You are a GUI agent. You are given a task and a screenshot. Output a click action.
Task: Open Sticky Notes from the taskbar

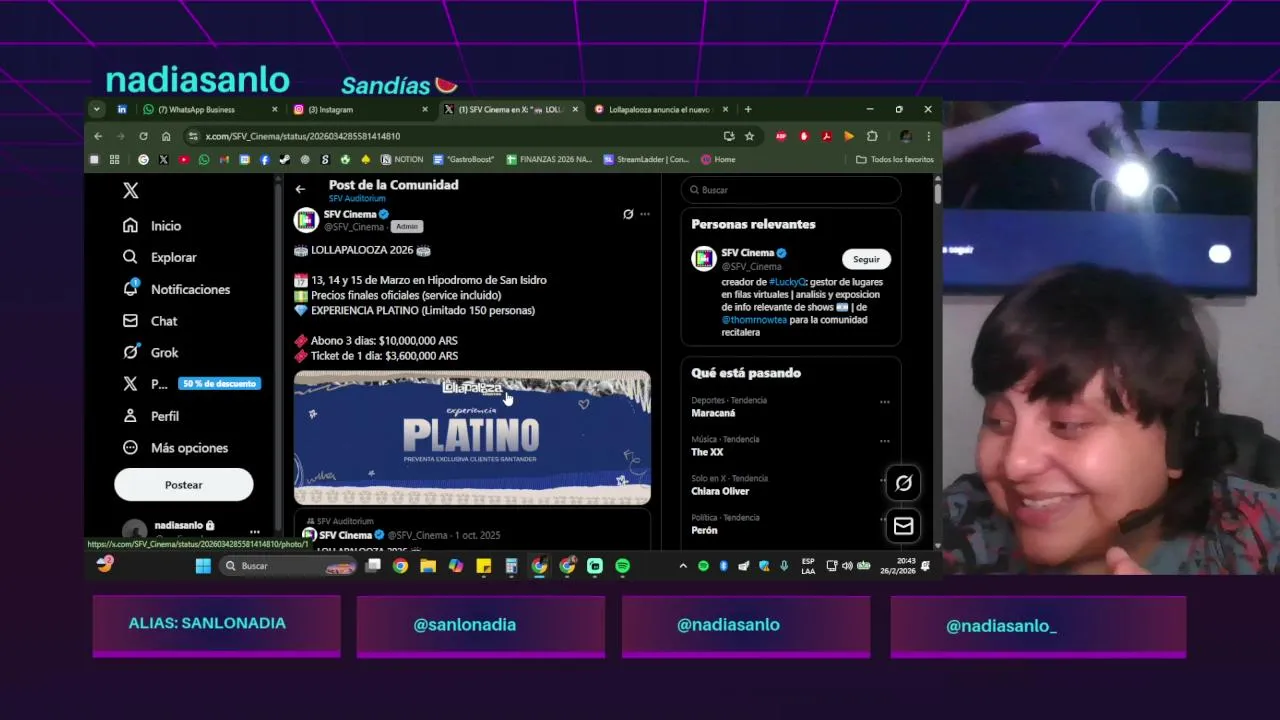tap(484, 566)
